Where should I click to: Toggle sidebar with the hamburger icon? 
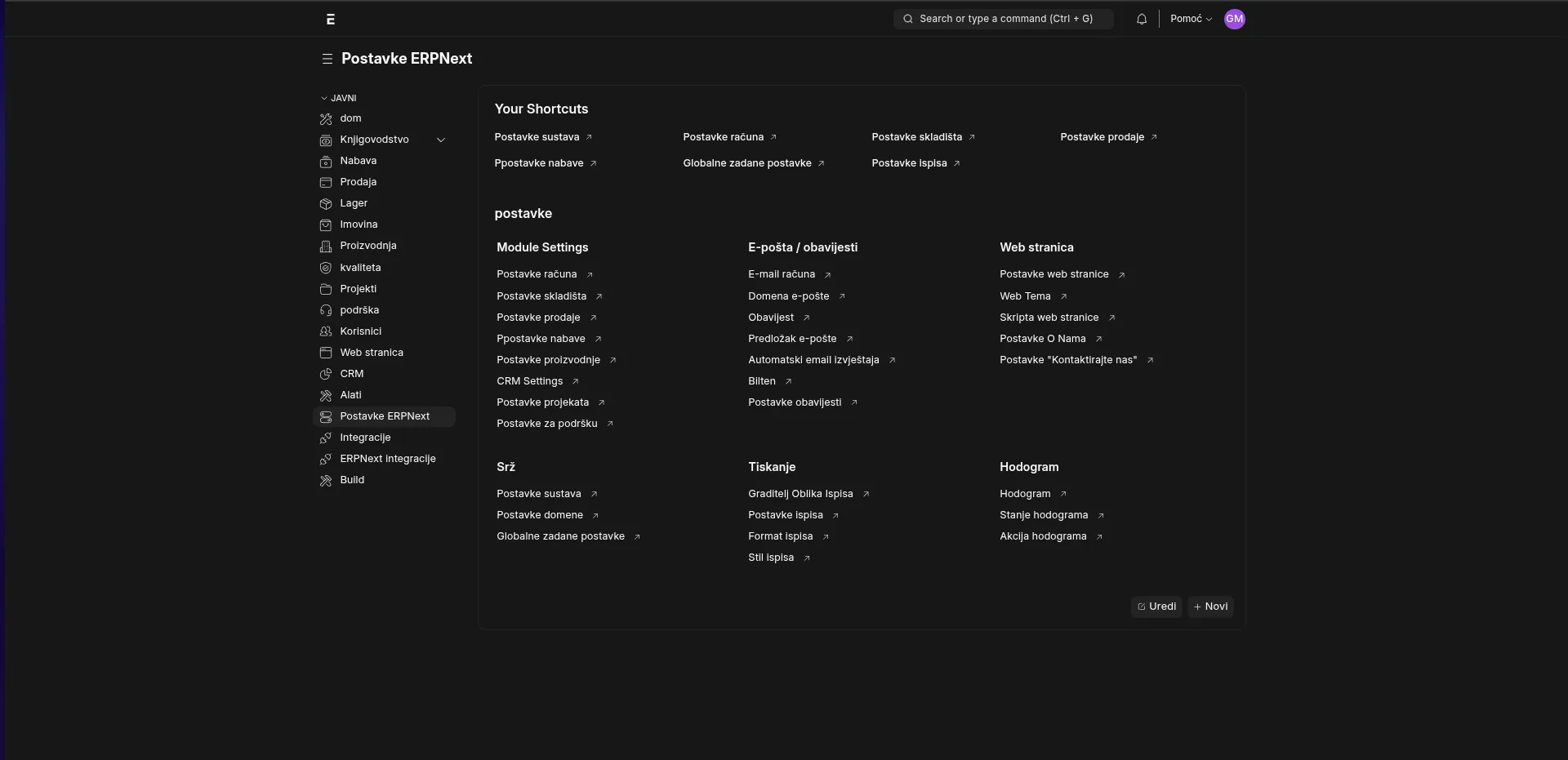327,59
